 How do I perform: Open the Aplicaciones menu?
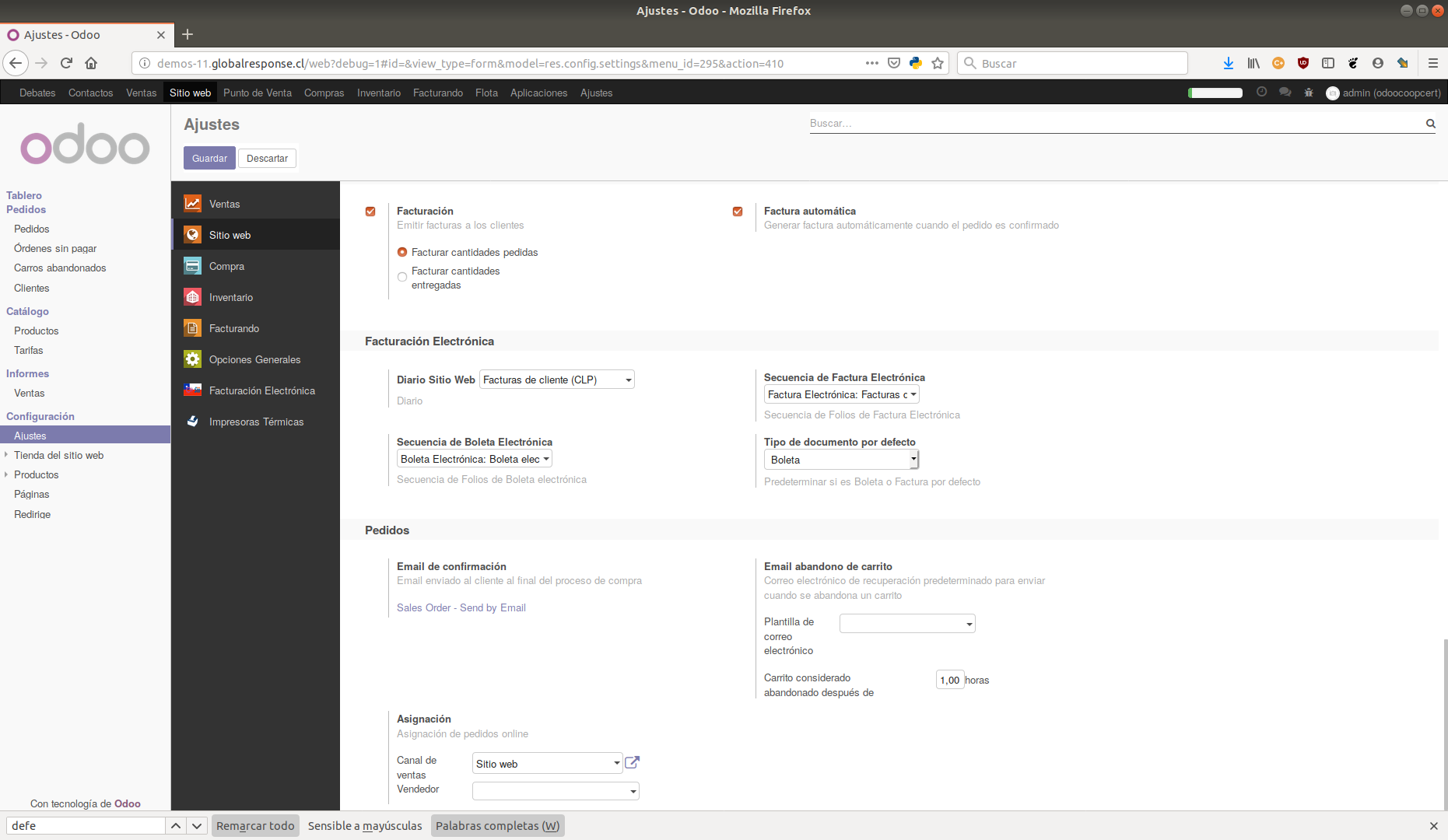coord(538,93)
